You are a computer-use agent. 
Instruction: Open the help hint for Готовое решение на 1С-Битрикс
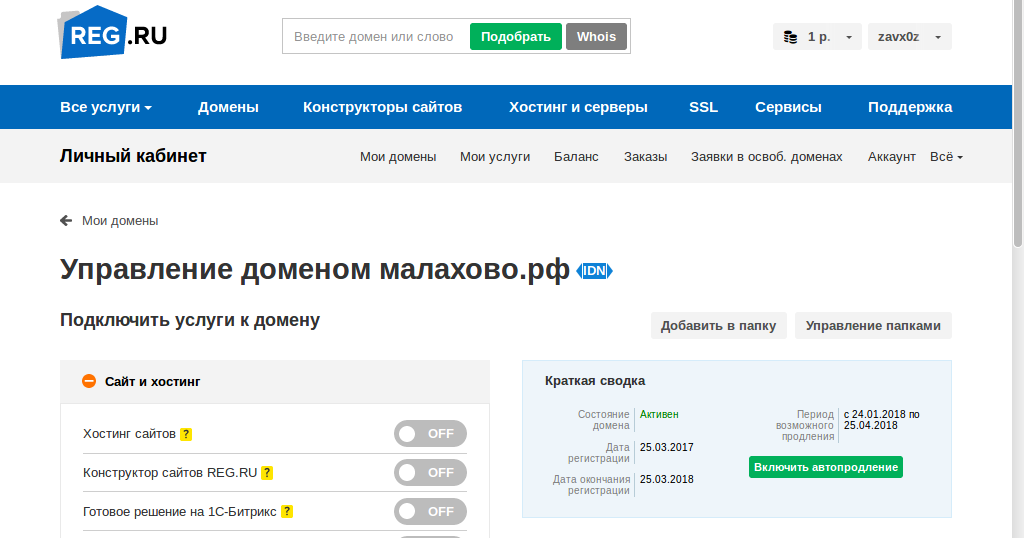coord(287,512)
